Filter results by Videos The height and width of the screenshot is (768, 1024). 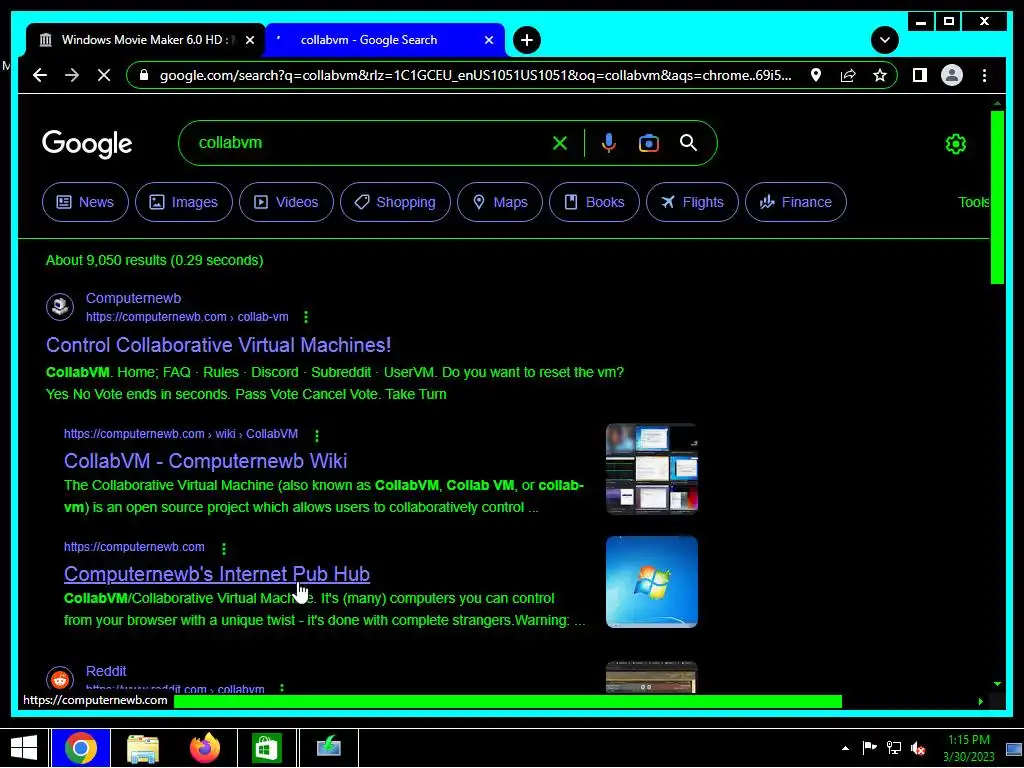point(286,202)
